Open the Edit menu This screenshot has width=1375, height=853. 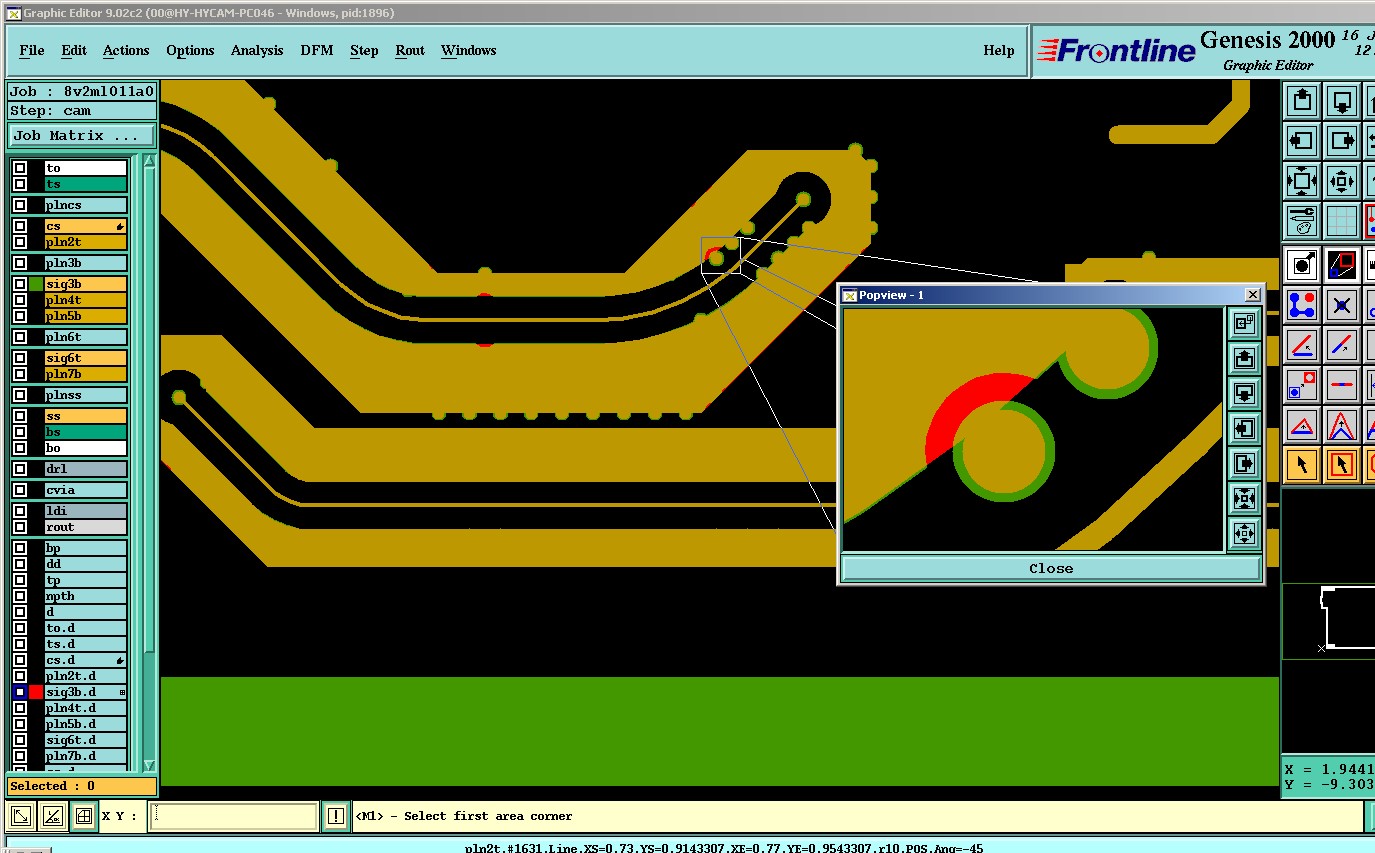(x=74, y=50)
